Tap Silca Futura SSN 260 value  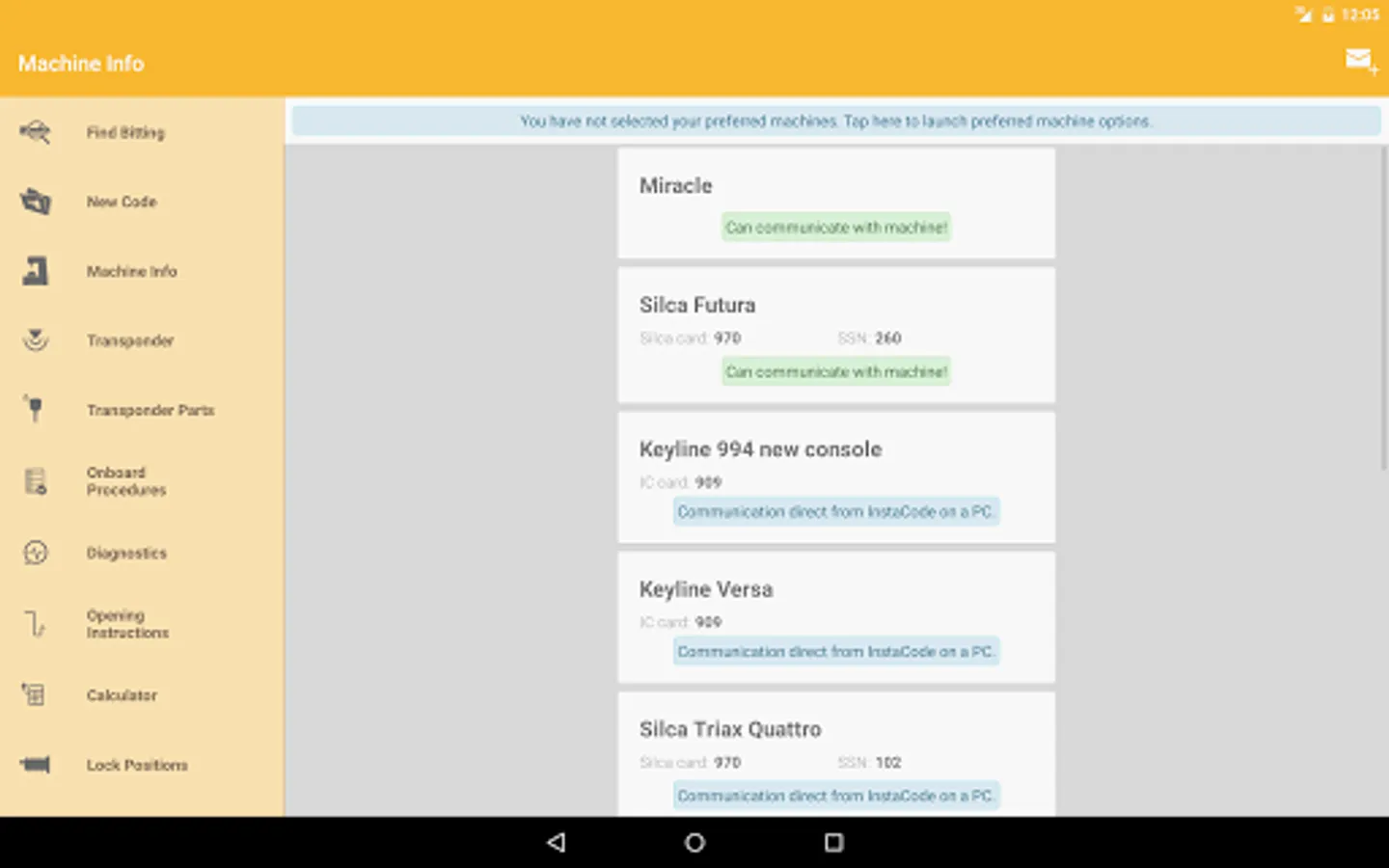pos(888,338)
